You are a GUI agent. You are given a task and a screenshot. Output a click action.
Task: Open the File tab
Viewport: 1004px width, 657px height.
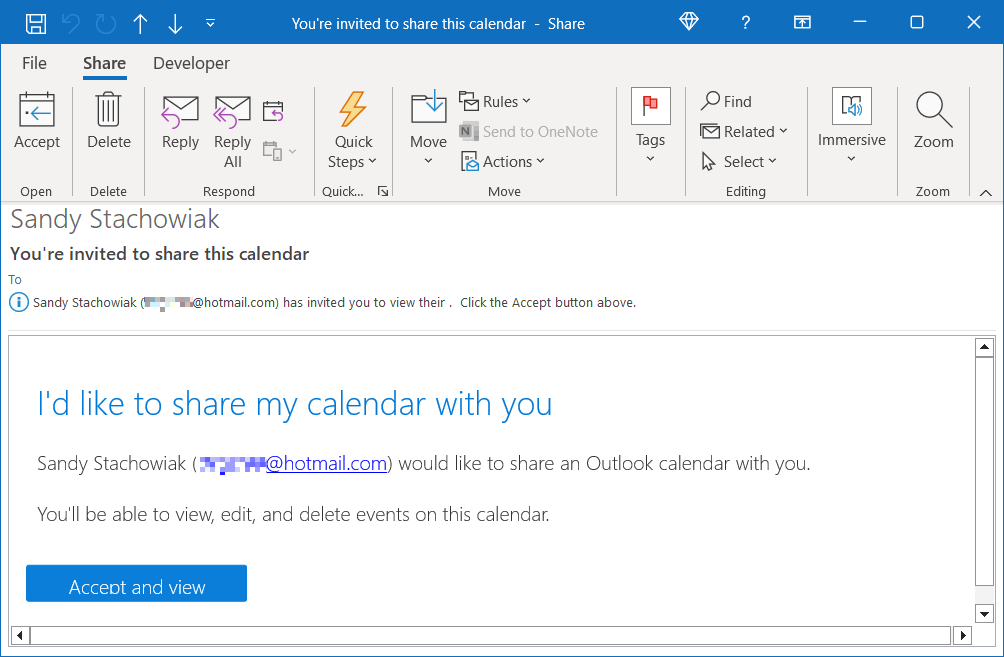coord(34,63)
